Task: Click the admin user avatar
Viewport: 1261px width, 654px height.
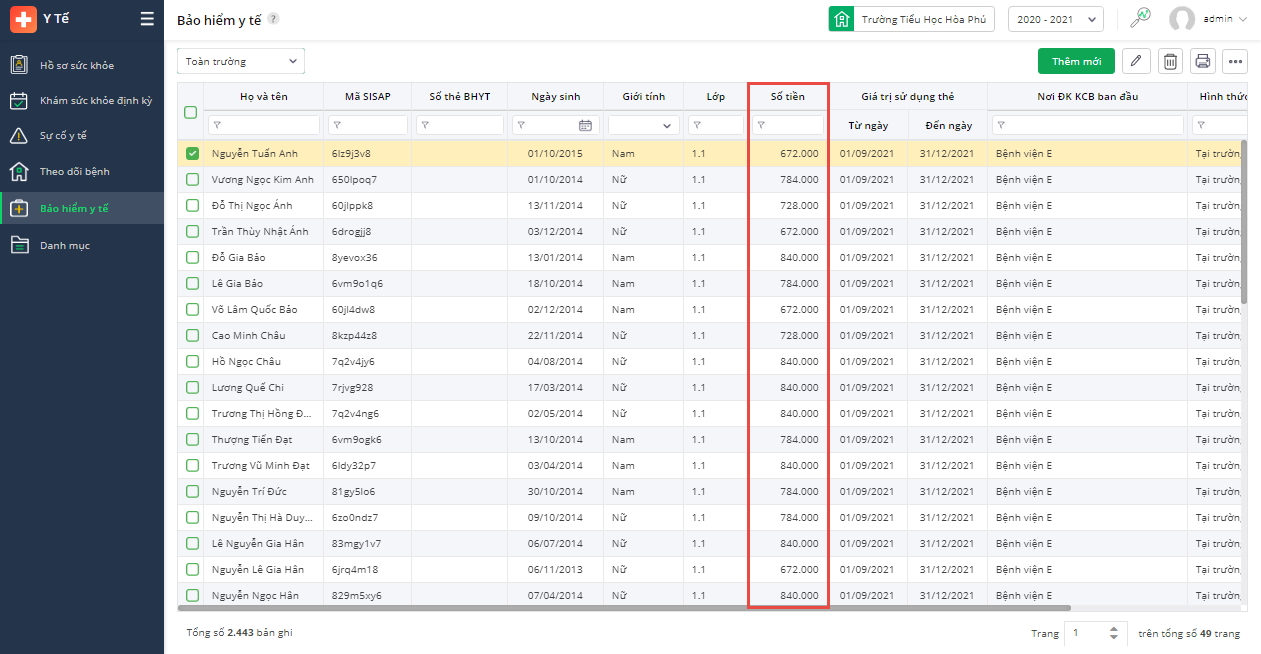Action: point(1182,19)
